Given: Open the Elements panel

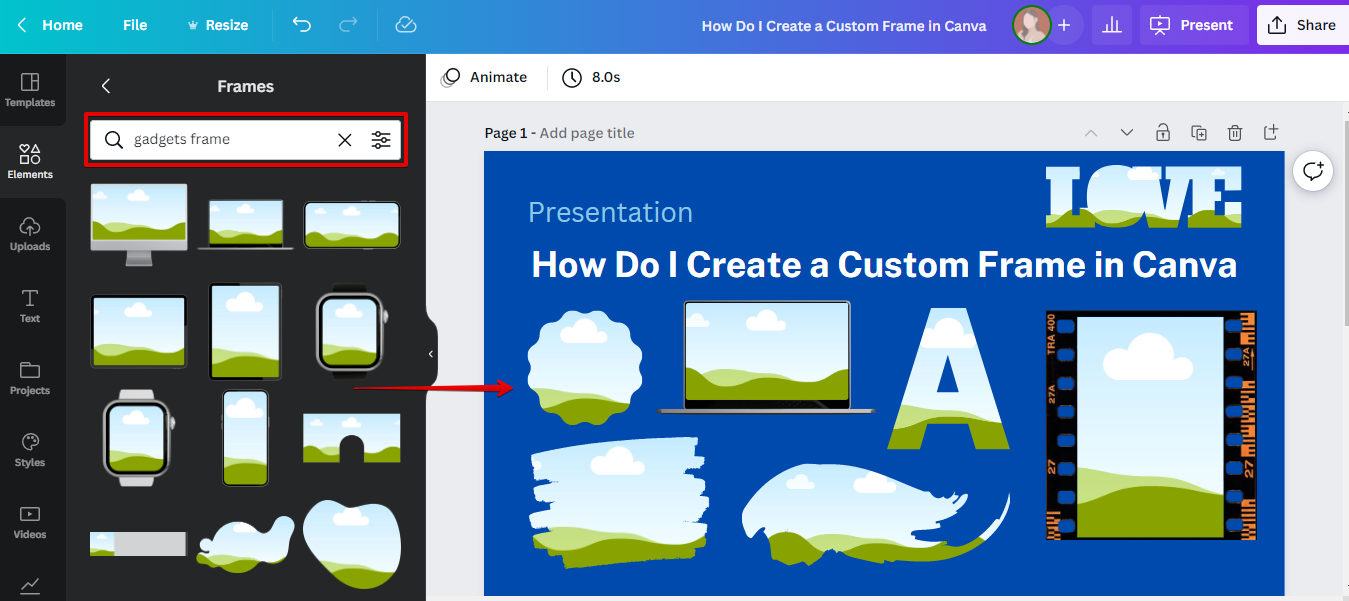Looking at the screenshot, I should [30, 160].
